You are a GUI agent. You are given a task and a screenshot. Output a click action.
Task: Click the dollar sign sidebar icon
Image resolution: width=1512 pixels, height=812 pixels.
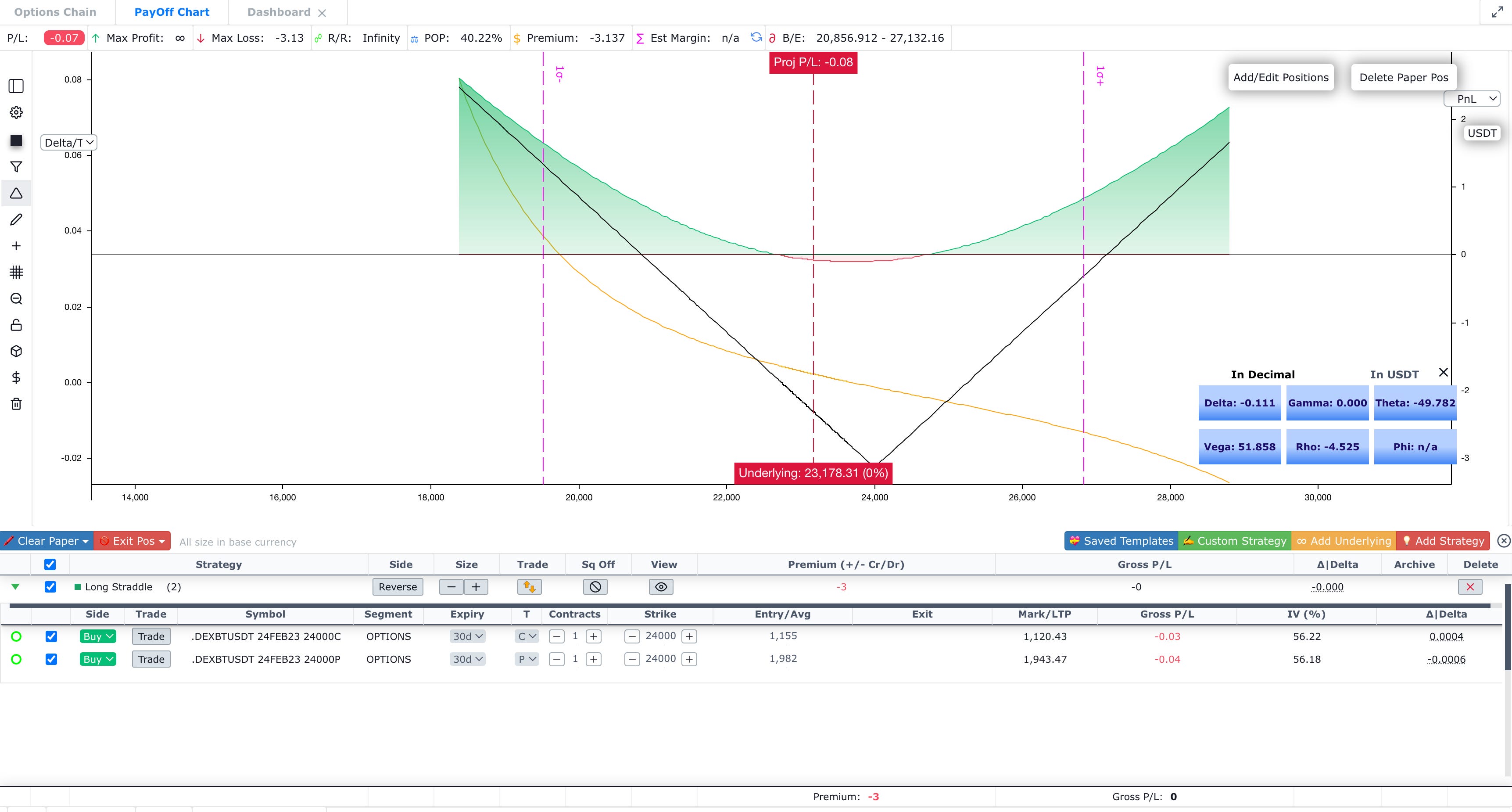click(x=16, y=377)
